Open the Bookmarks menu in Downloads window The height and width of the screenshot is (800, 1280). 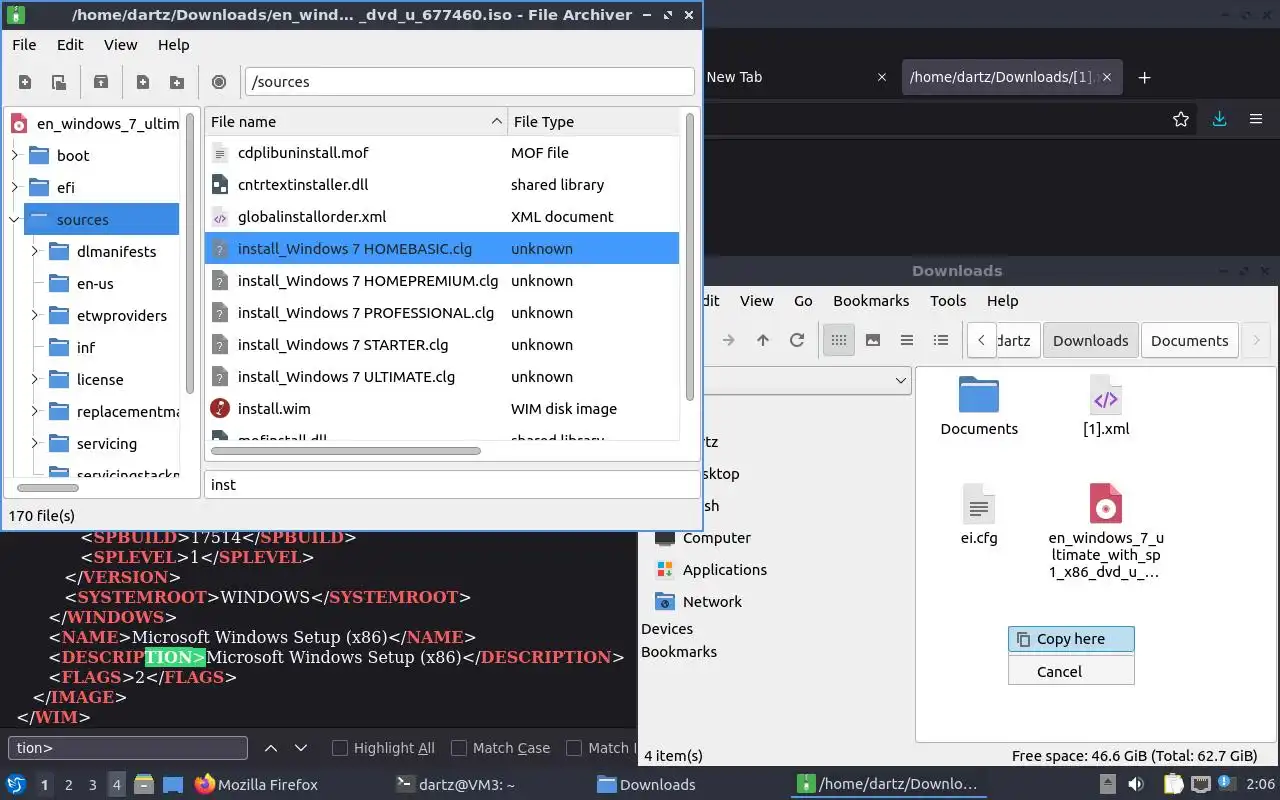(x=871, y=301)
